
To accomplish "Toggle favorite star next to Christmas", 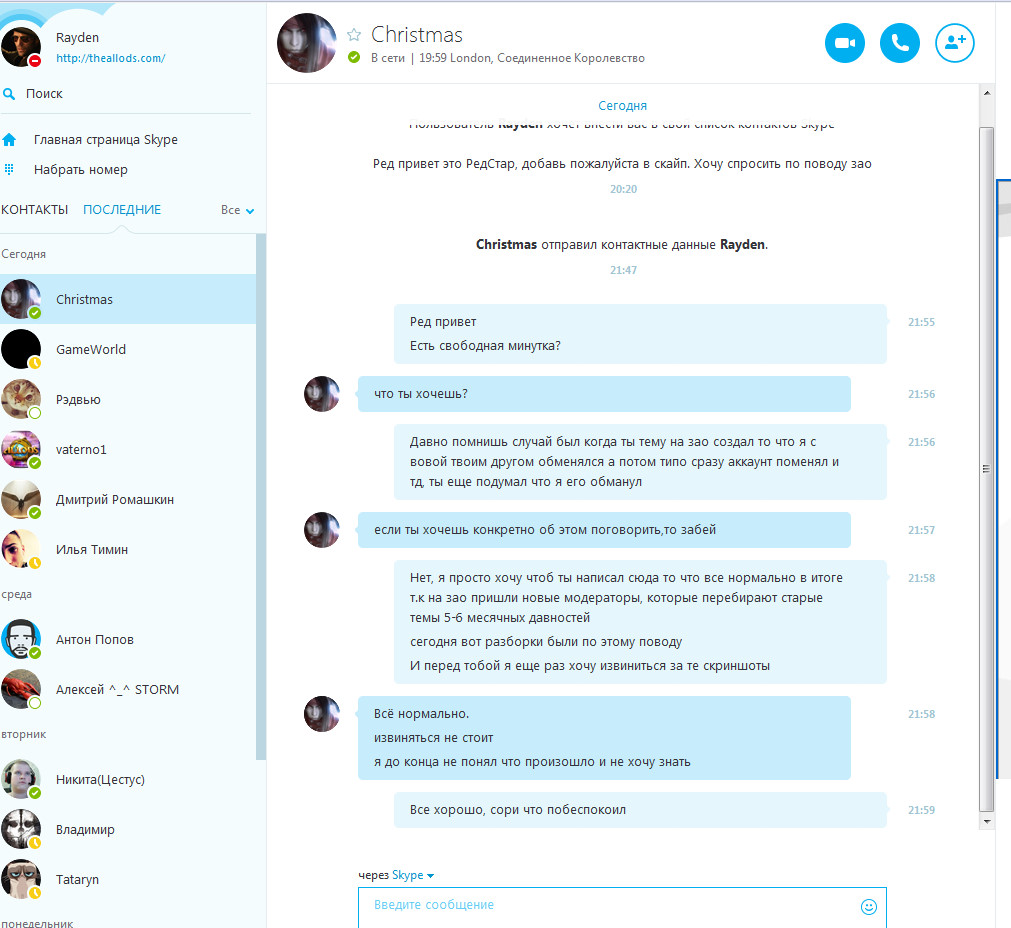I will pos(354,34).
